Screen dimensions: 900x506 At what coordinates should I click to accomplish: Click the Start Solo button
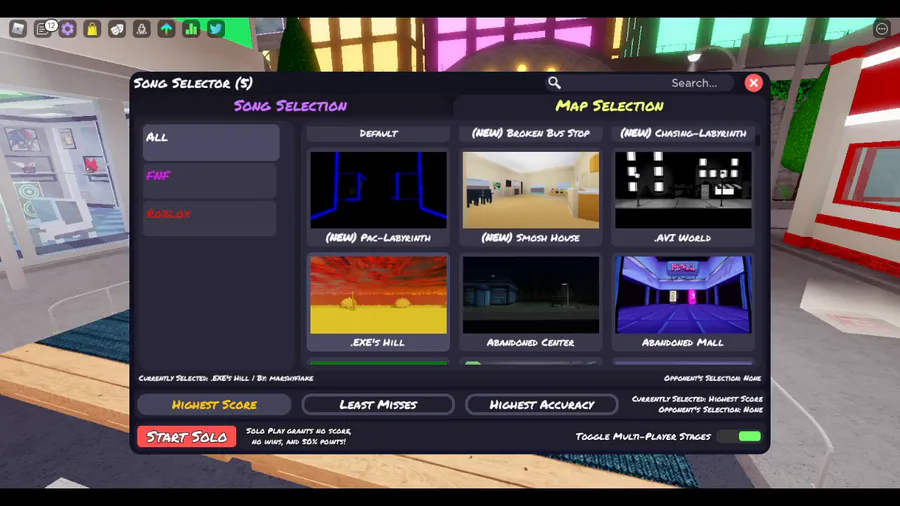click(x=187, y=437)
